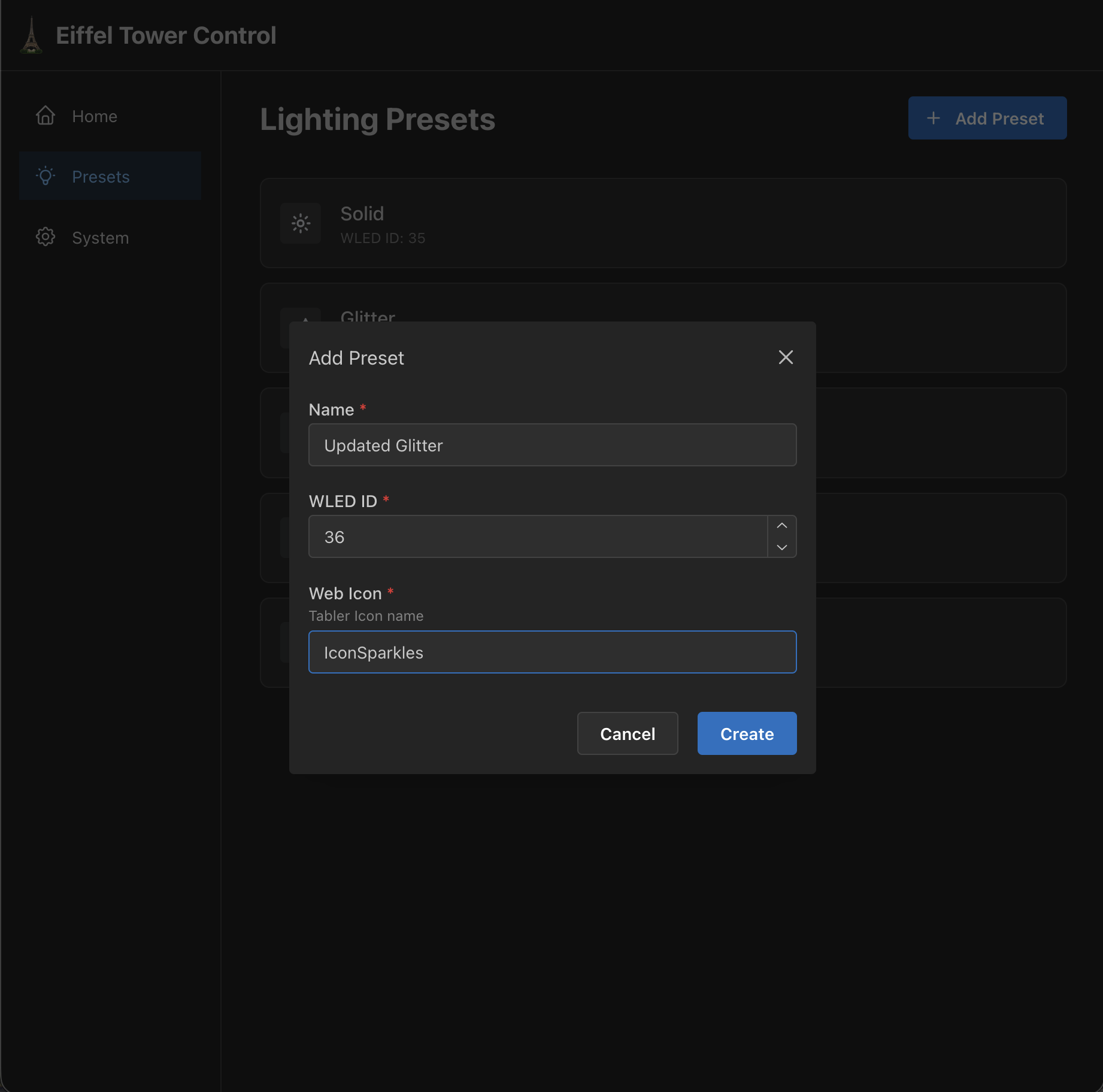Increment WLED ID with the up chevron
1103x1092 pixels.
[781, 525]
